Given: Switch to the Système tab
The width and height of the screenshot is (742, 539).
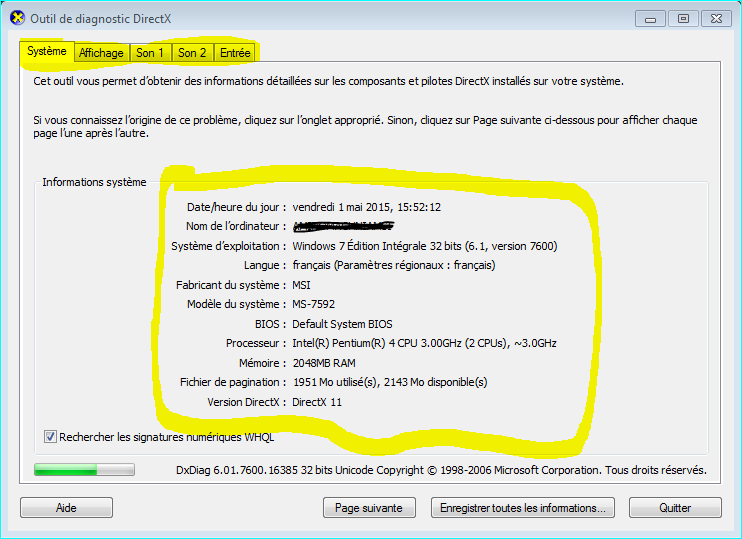Looking at the screenshot, I should [47, 51].
